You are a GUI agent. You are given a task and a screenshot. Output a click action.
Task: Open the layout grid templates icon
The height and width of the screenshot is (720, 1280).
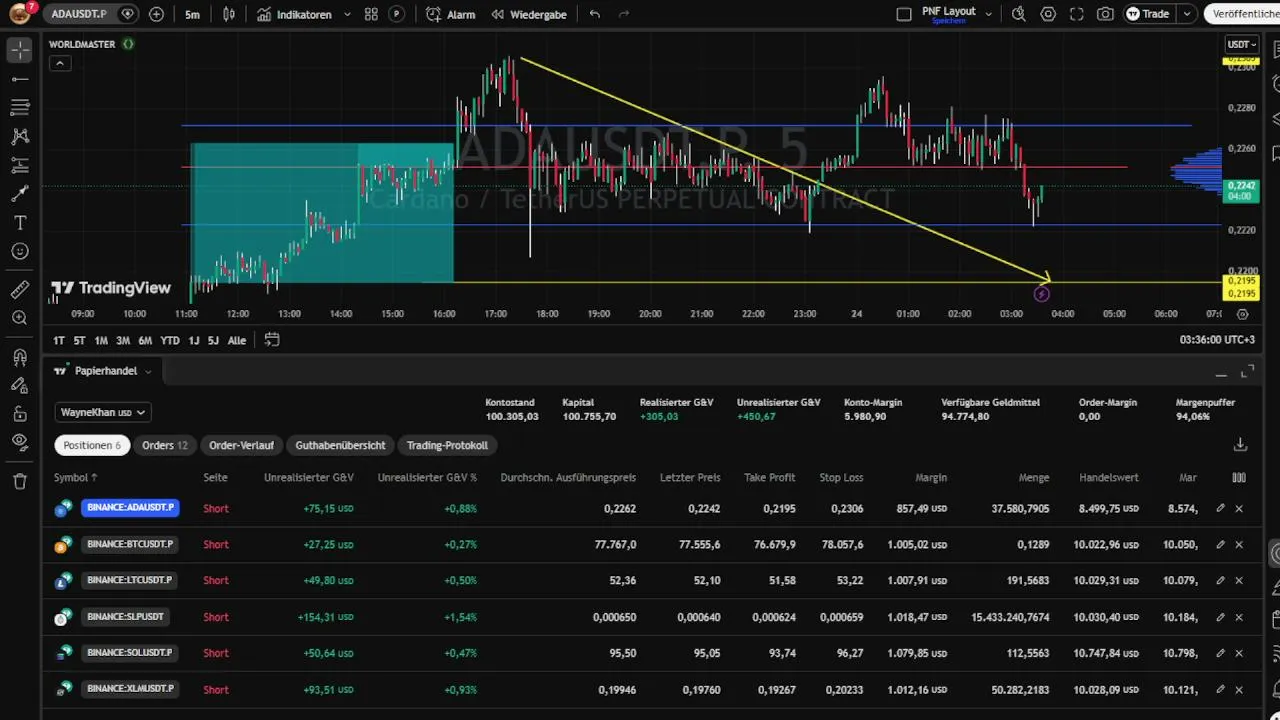pyautogui.click(x=371, y=14)
